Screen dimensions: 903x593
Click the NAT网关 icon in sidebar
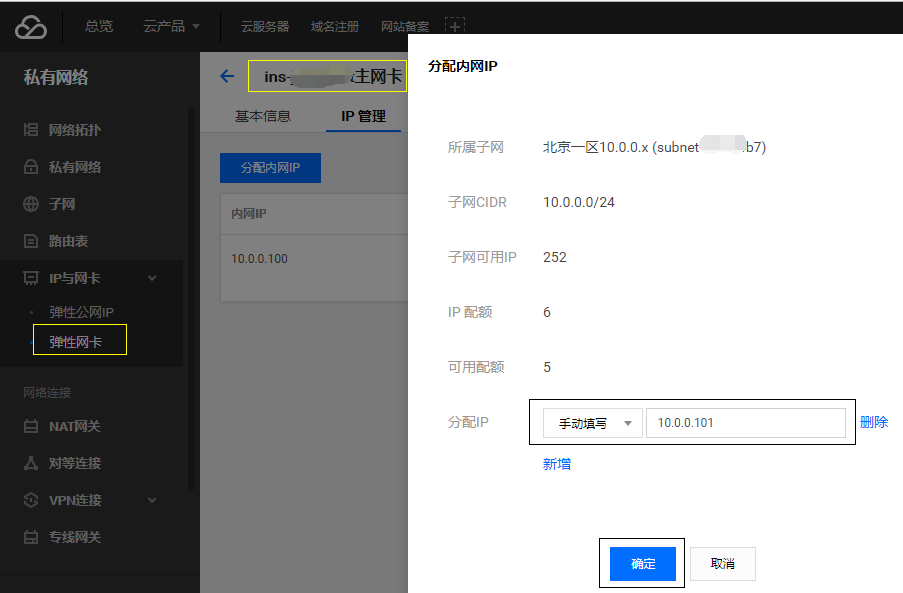tap(31, 426)
